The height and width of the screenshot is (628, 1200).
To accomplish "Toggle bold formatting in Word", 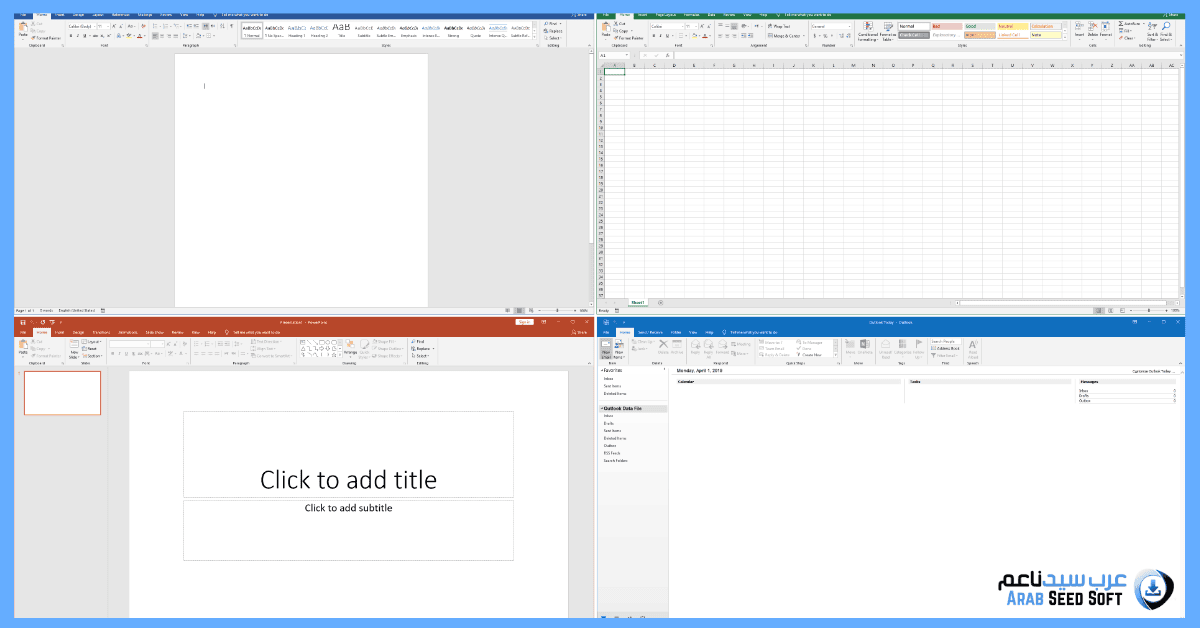I will click(x=71, y=36).
